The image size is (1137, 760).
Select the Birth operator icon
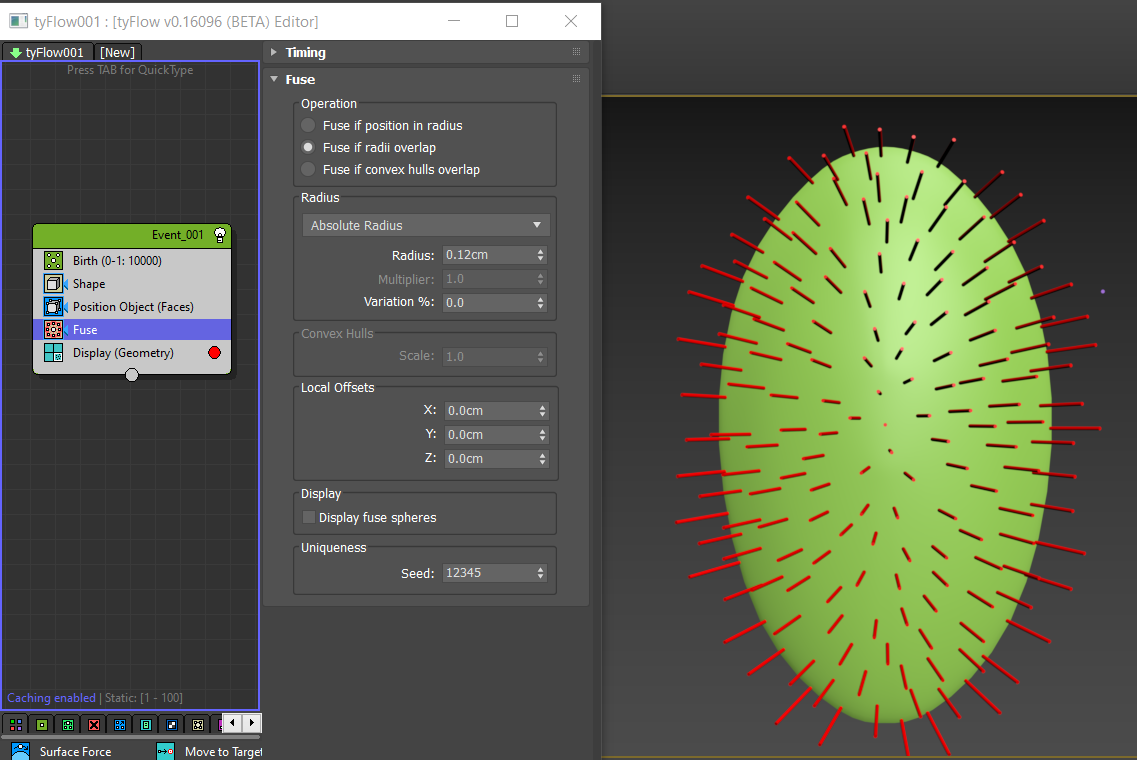(54, 261)
